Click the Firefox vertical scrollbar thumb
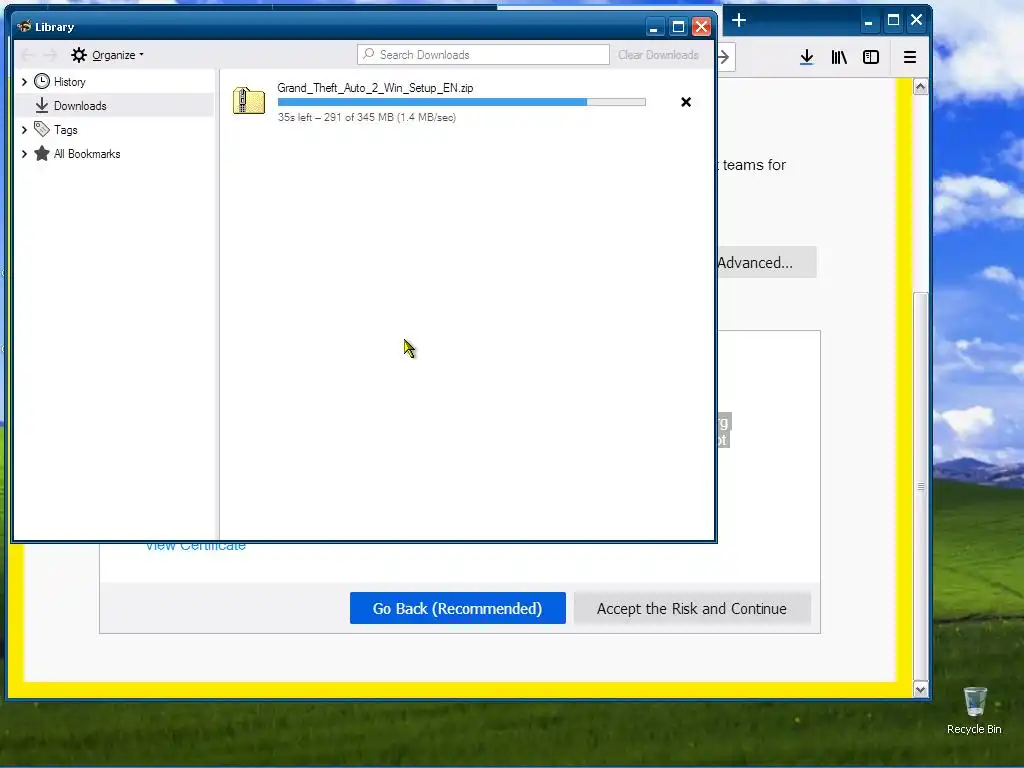The height and width of the screenshot is (768, 1024). [x=920, y=486]
